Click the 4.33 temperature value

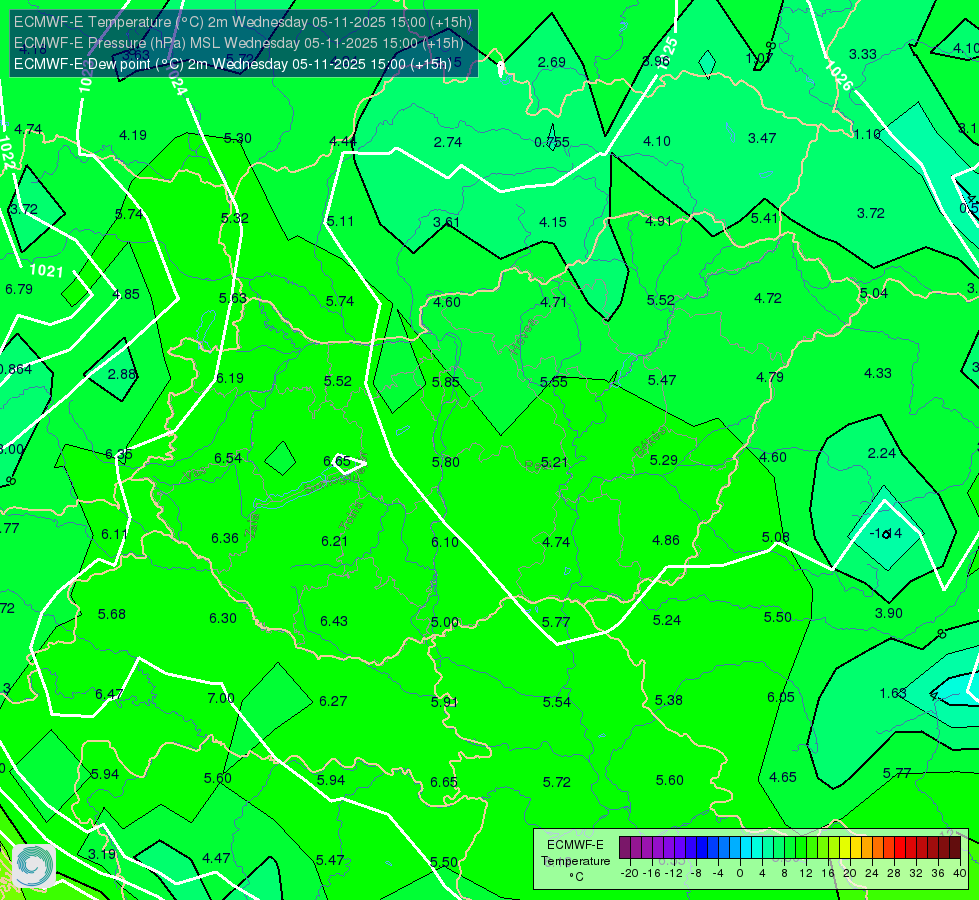point(878,373)
